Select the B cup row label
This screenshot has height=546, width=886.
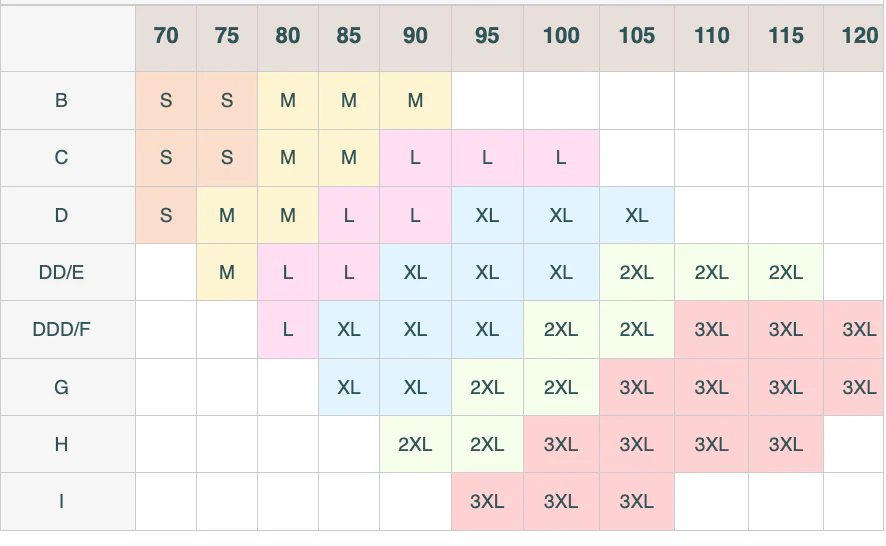pyautogui.click(x=62, y=100)
